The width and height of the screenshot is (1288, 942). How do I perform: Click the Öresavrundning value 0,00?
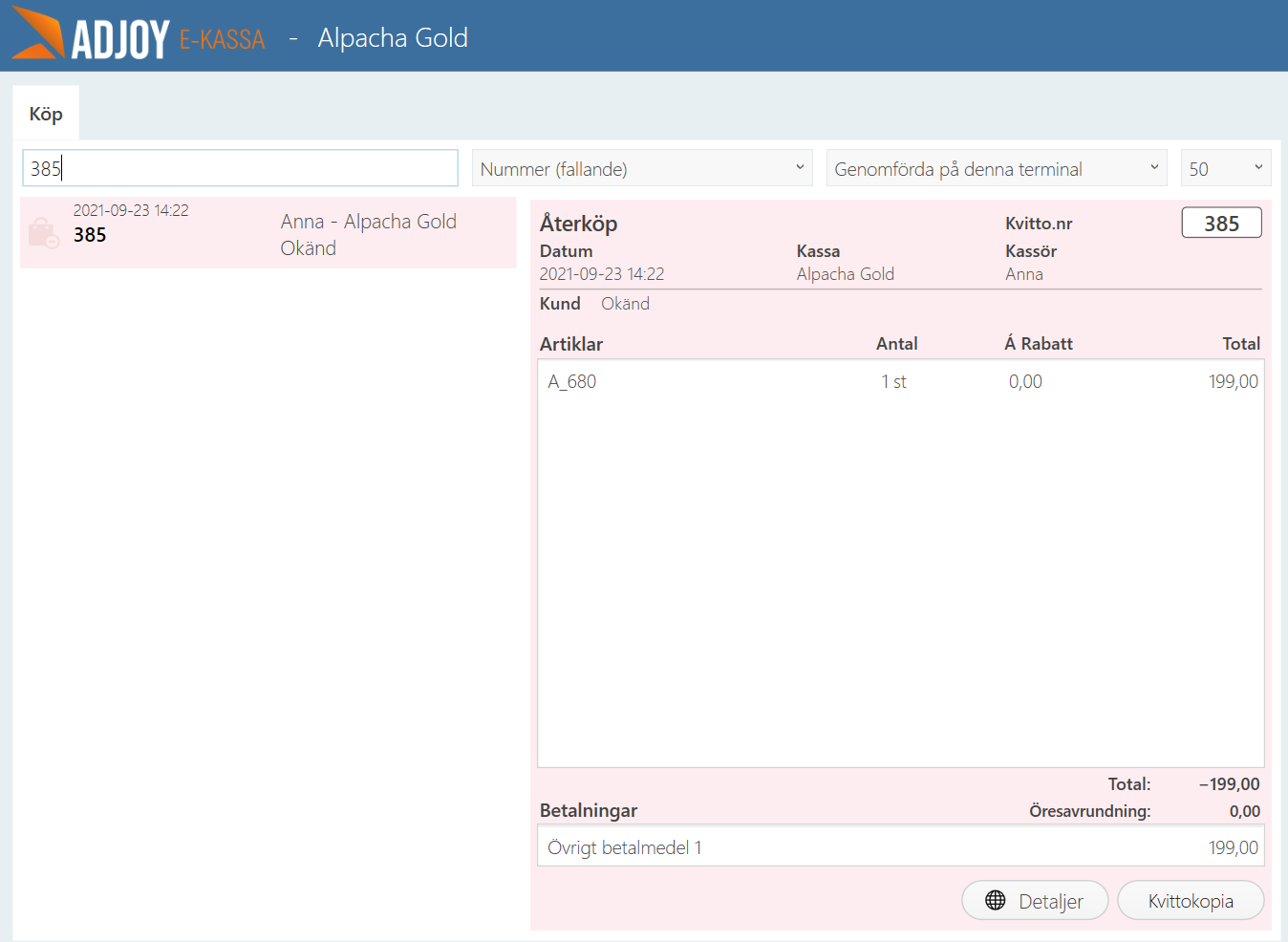click(1245, 811)
